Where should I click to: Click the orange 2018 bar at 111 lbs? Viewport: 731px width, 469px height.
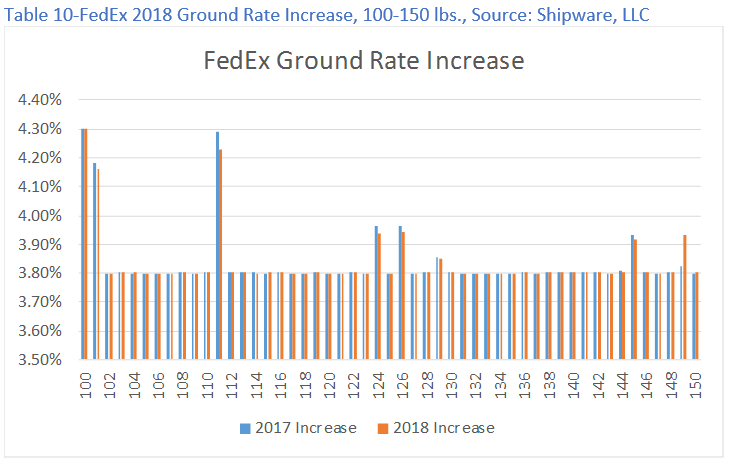pos(221,254)
